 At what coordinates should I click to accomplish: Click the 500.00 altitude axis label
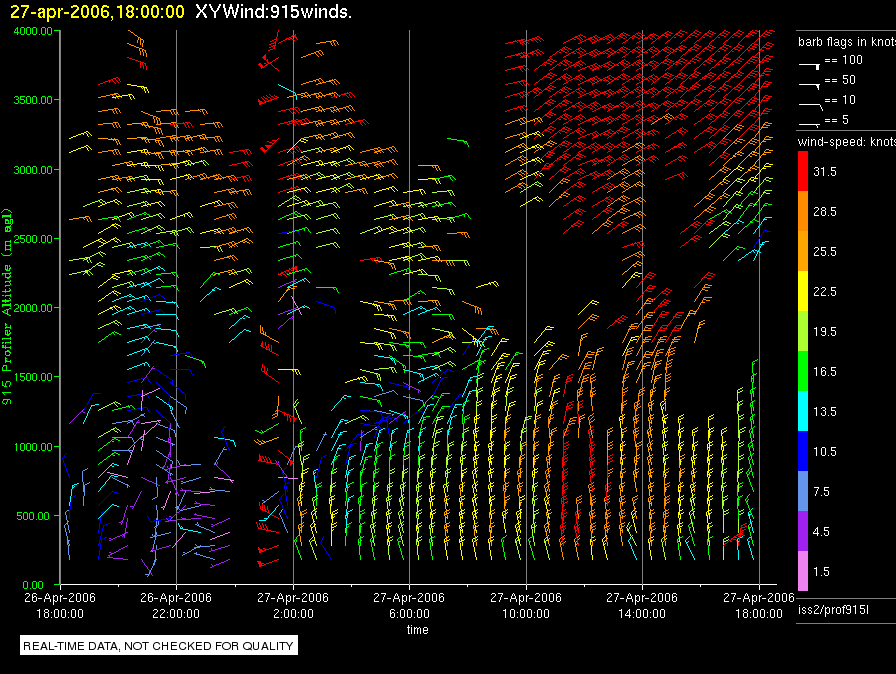click(34, 516)
